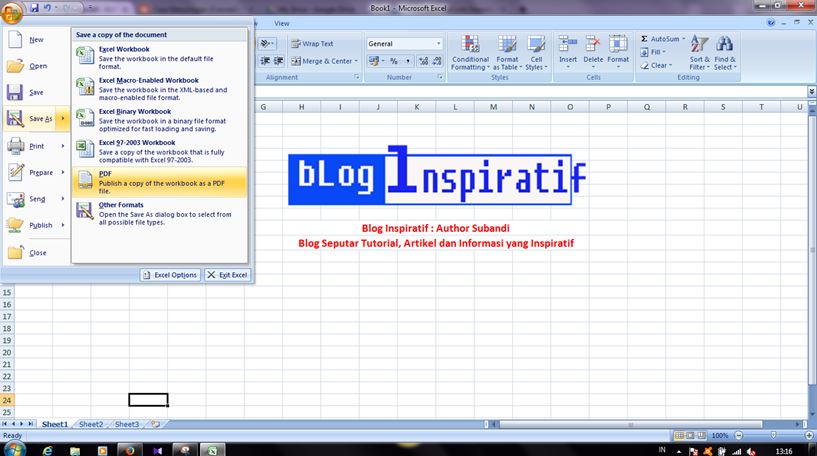This screenshot has height=456, width=817.
Task: Click Undo icon in Quick Access toolbar
Action: (x=47, y=8)
